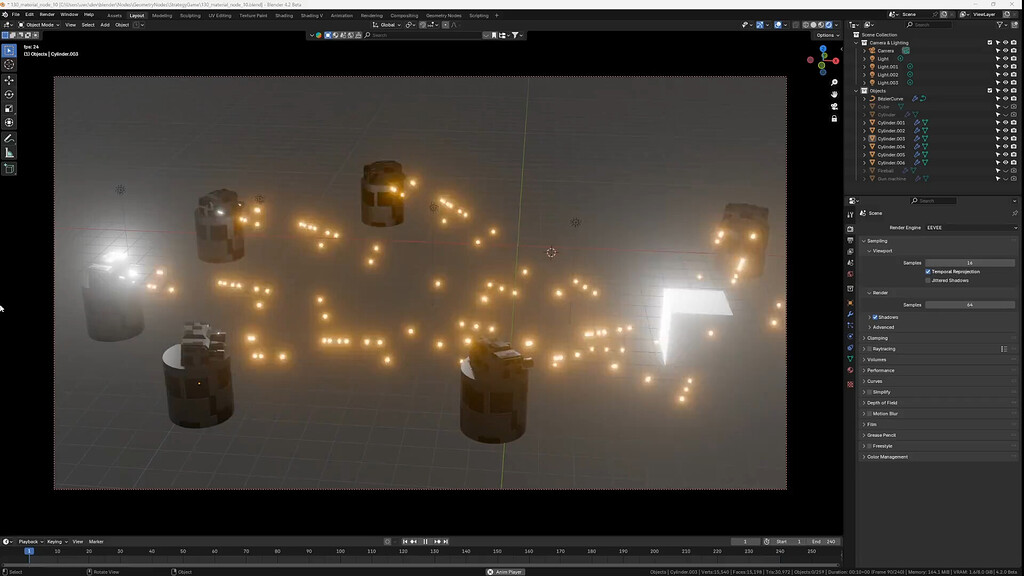
Task: Open the View Layer properties tab
Action: [x=851, y=250]
